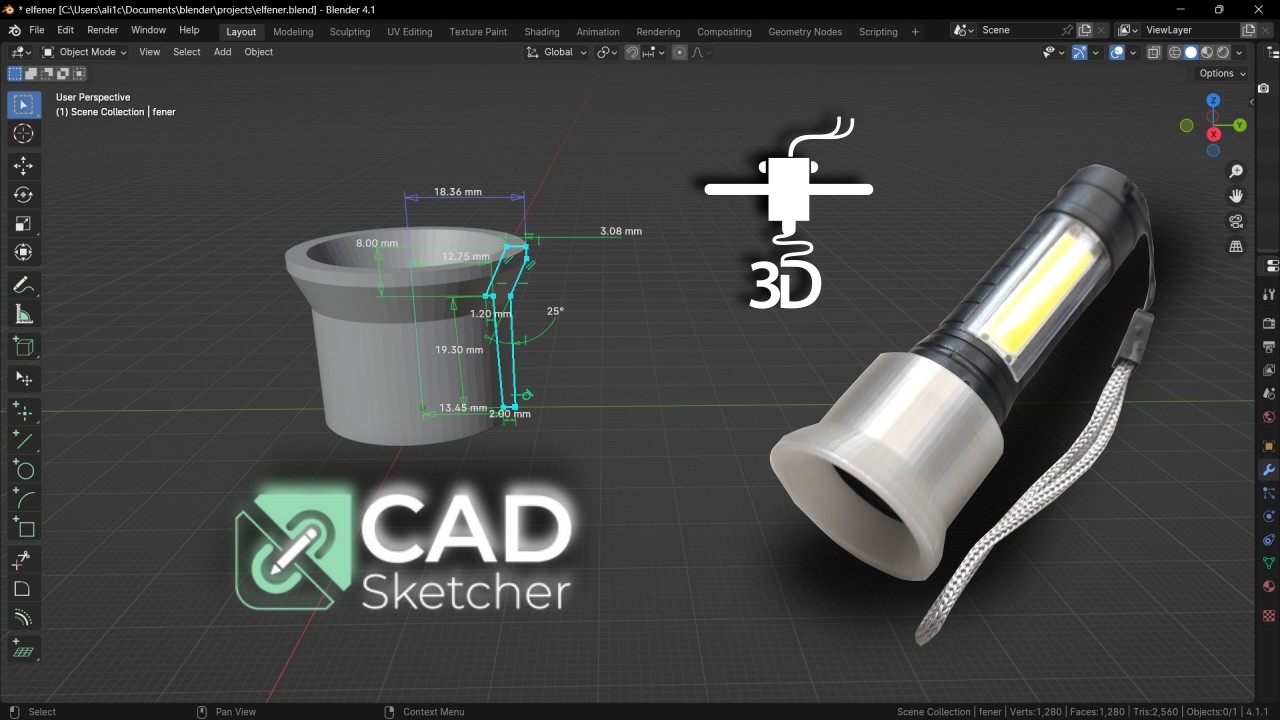Open the editor type dropdown
1280x720 pixels.
[x=21, y=52]
